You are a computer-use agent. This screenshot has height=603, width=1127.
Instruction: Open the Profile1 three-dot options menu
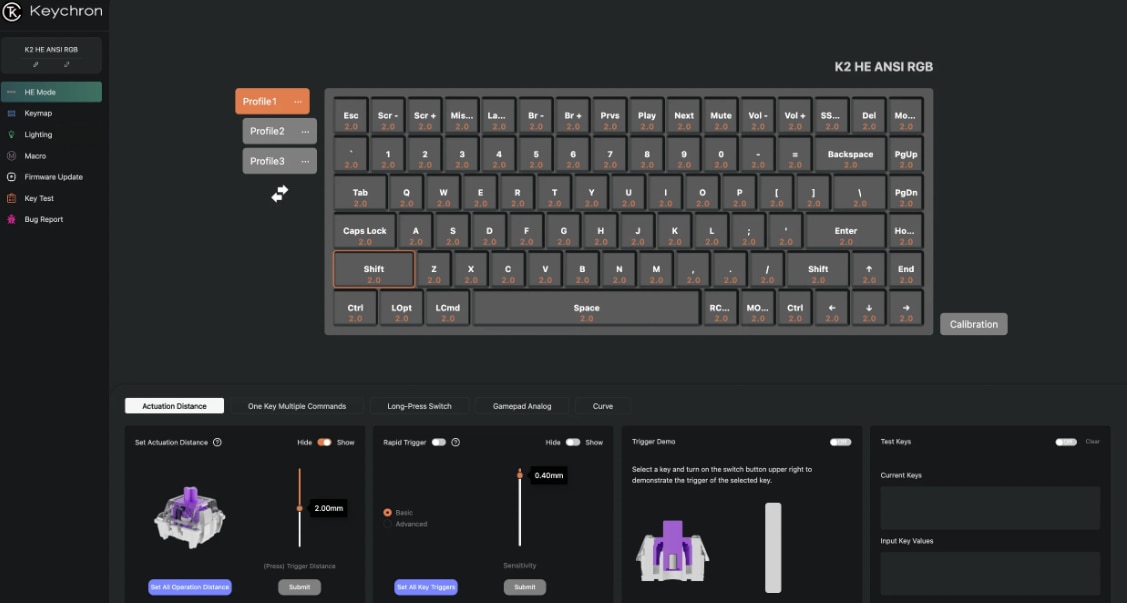pos(298,102)
